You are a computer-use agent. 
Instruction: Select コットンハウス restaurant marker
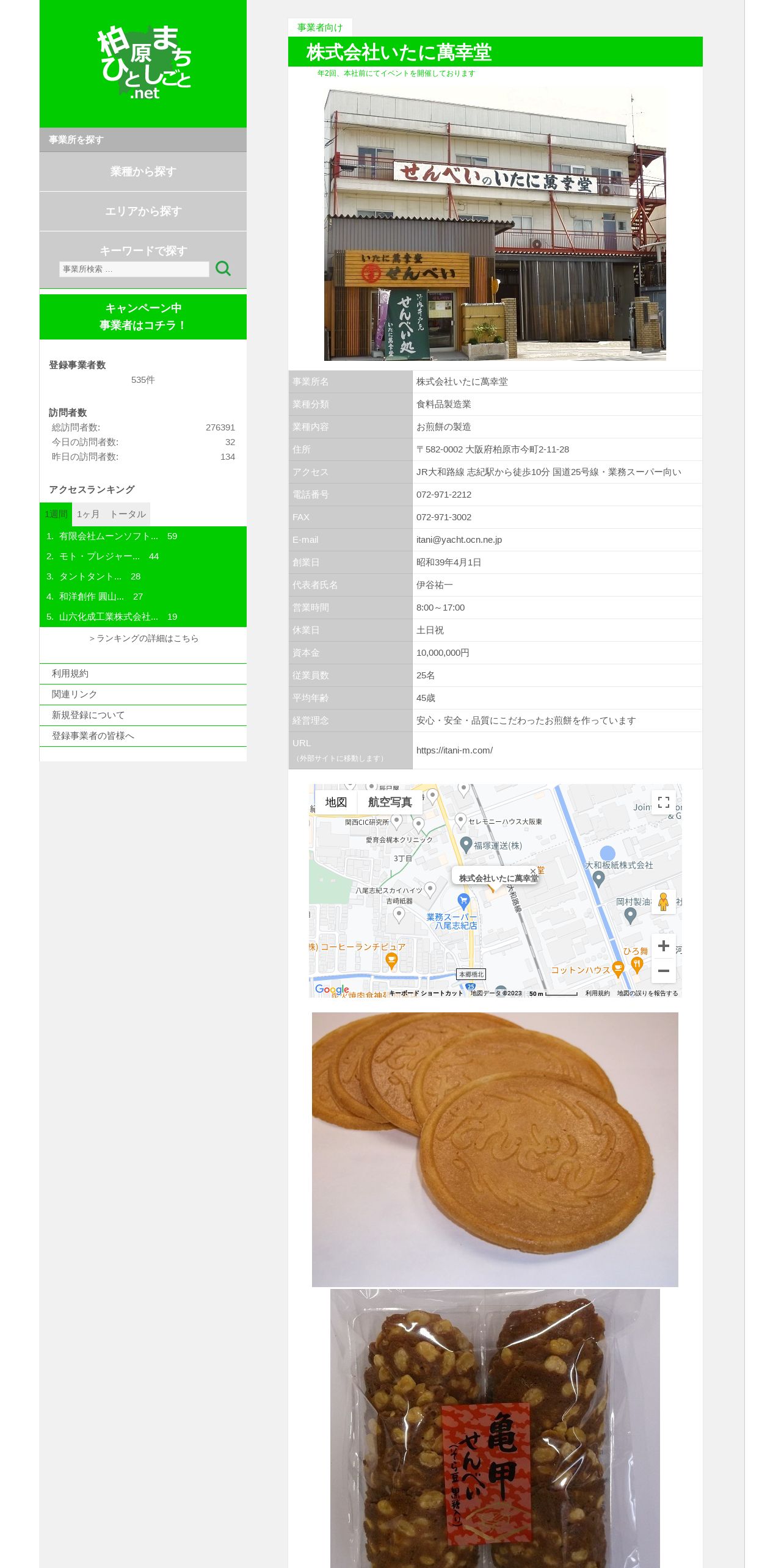coord(618,969)
